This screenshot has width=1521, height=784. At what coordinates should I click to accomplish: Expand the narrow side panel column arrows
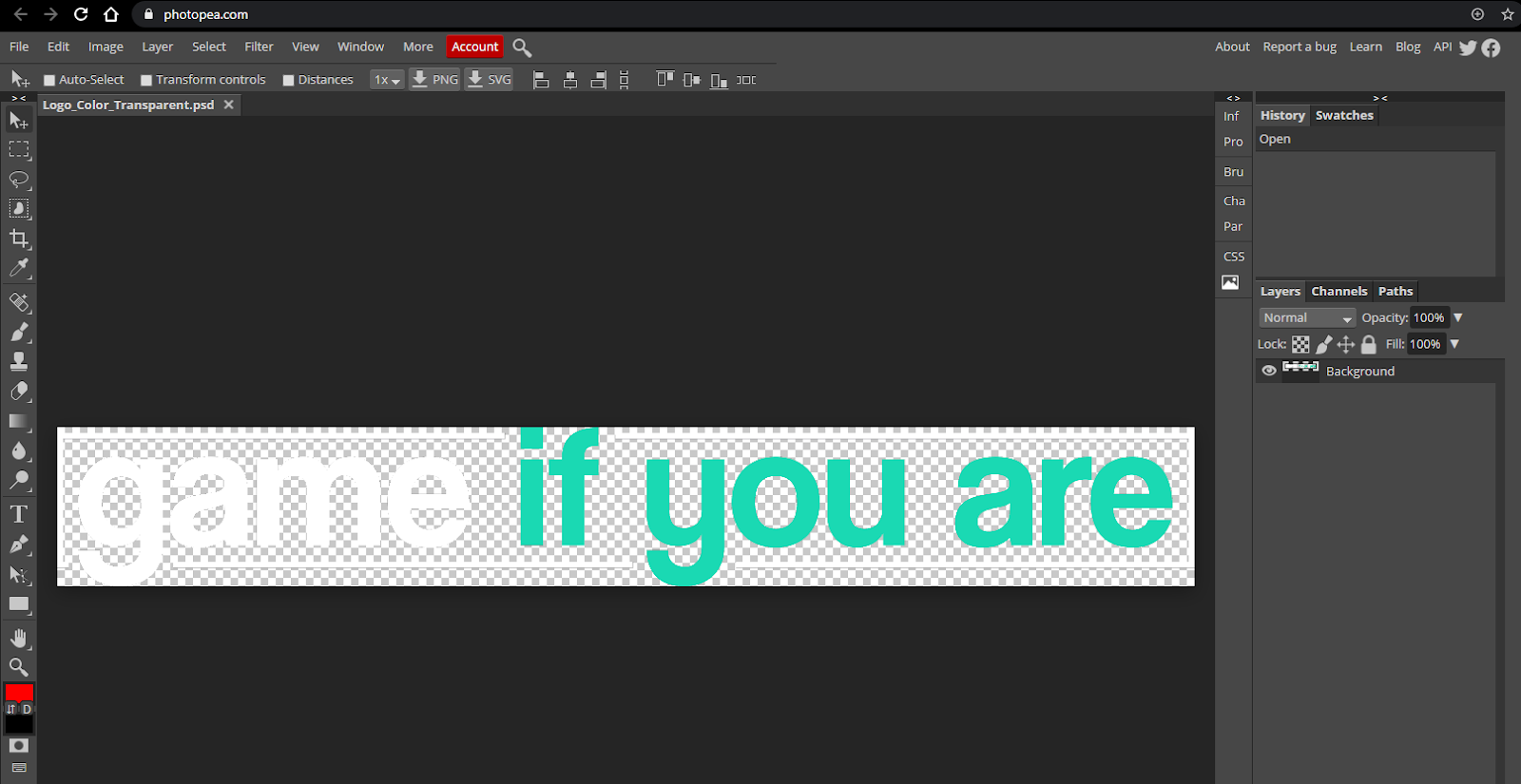(x=1233, y=98)
